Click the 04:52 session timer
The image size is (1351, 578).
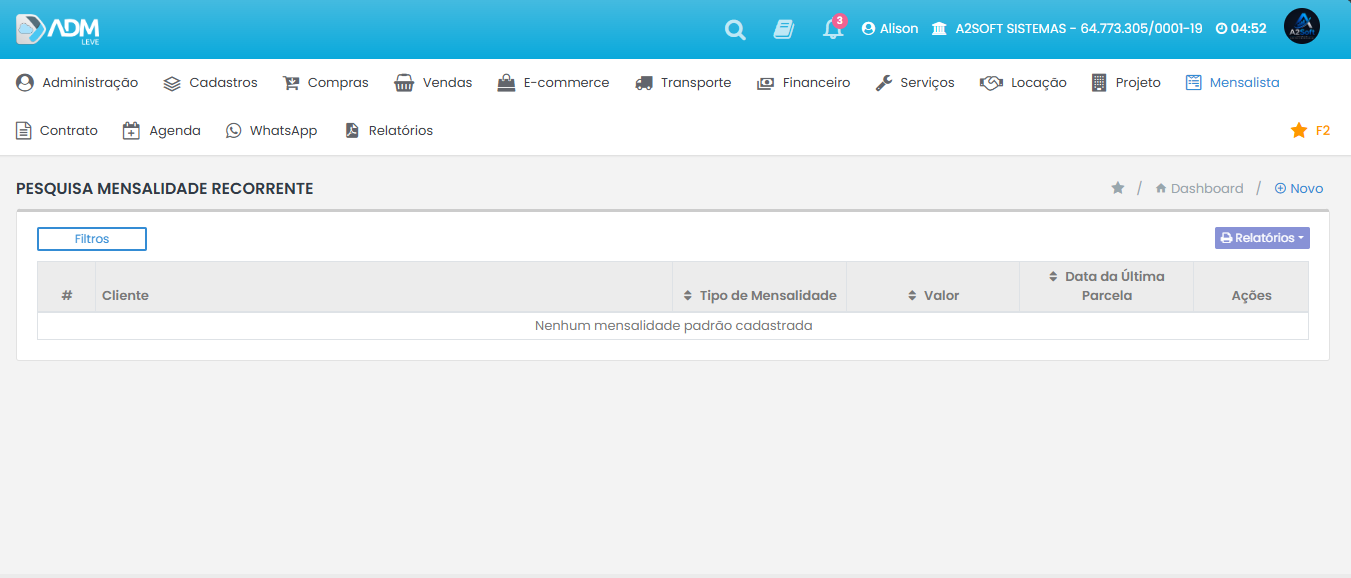(x=1241, y=29)
